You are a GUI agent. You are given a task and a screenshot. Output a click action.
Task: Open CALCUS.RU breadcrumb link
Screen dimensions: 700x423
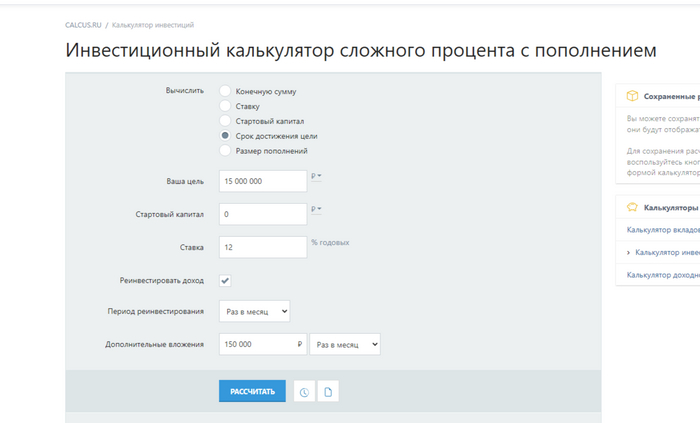point(83,24)
